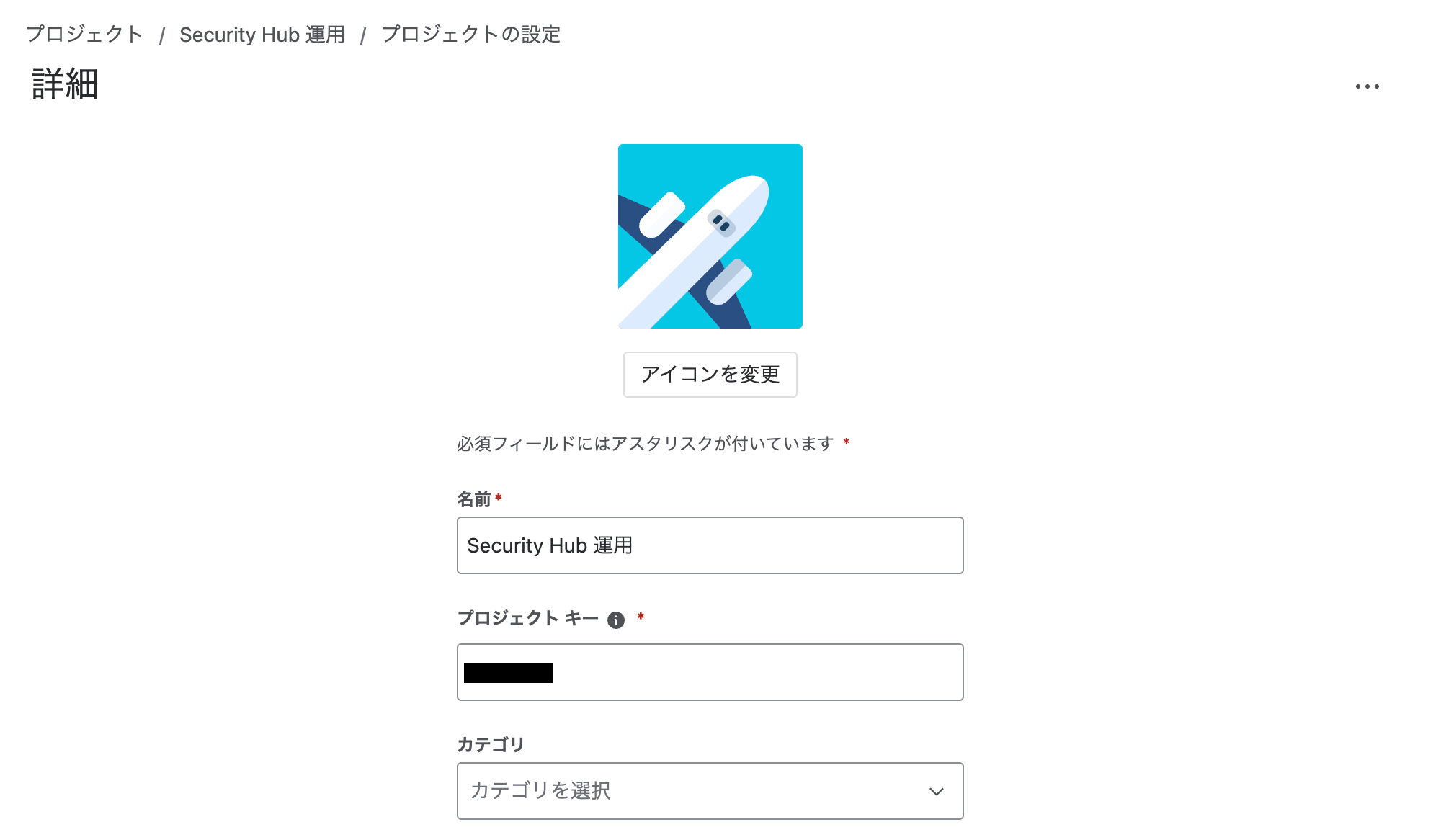
Task: Click the red asterisk beside 名前
Action: coord(499,497)
